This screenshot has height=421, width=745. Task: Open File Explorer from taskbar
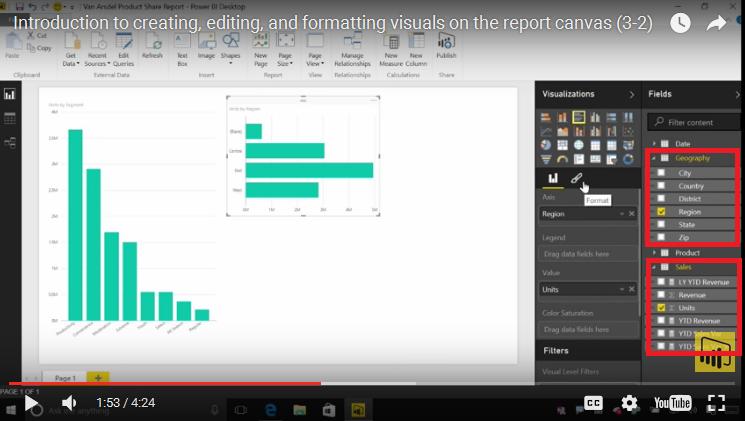(x=299, y=410)
